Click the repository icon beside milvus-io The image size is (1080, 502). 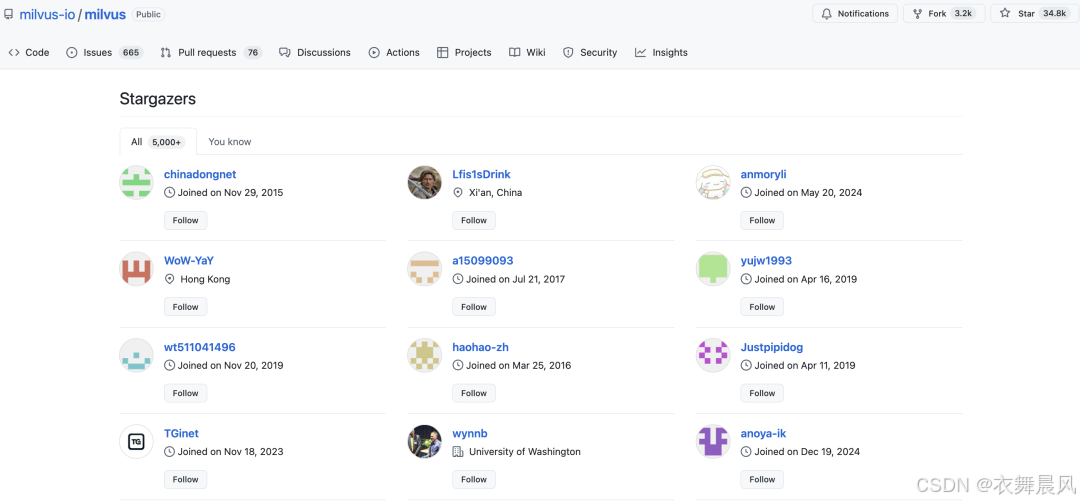[8, 14]
